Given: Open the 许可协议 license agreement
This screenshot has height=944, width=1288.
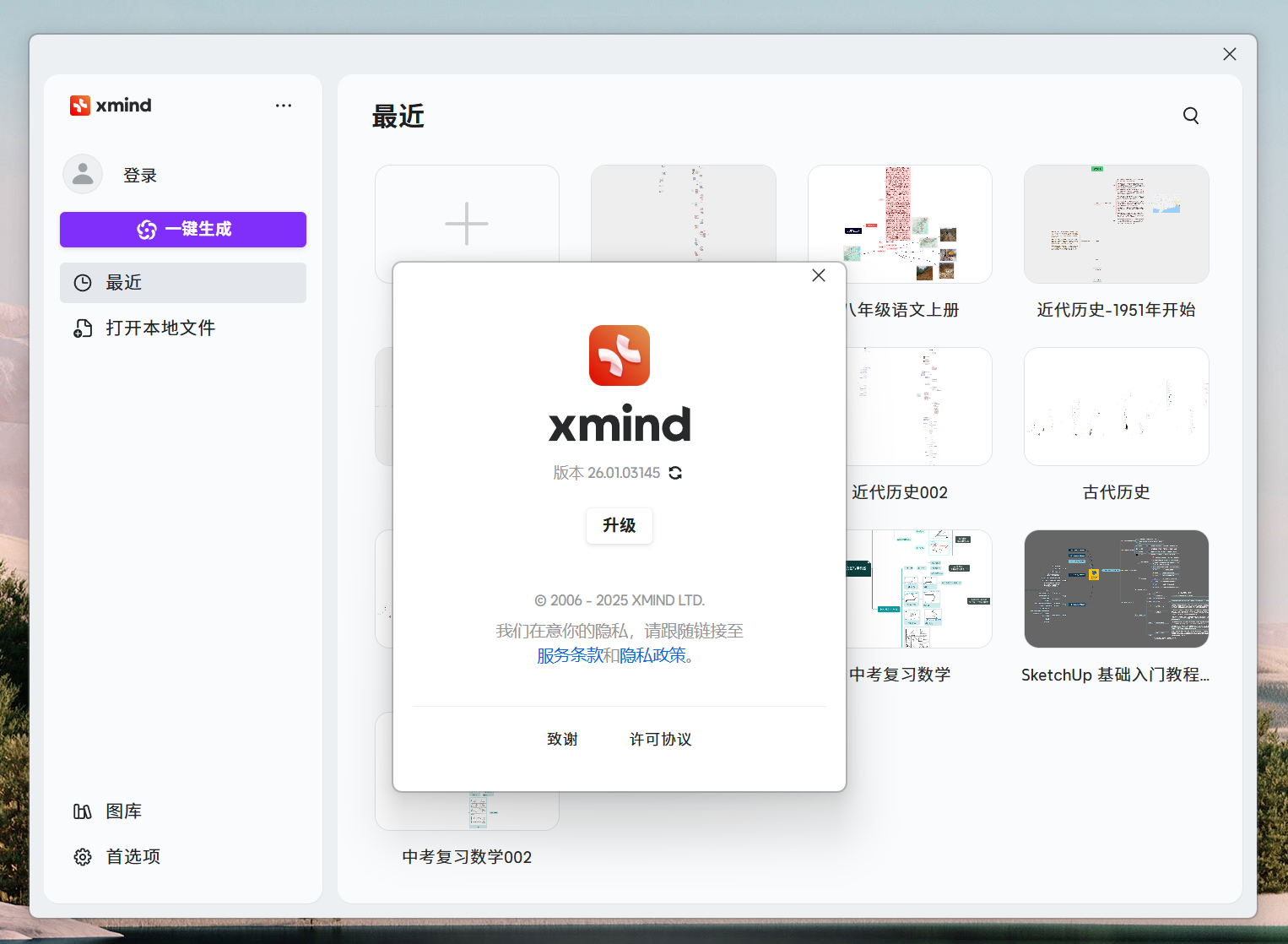Looking at the screenshot, I should tap(660, 740).
